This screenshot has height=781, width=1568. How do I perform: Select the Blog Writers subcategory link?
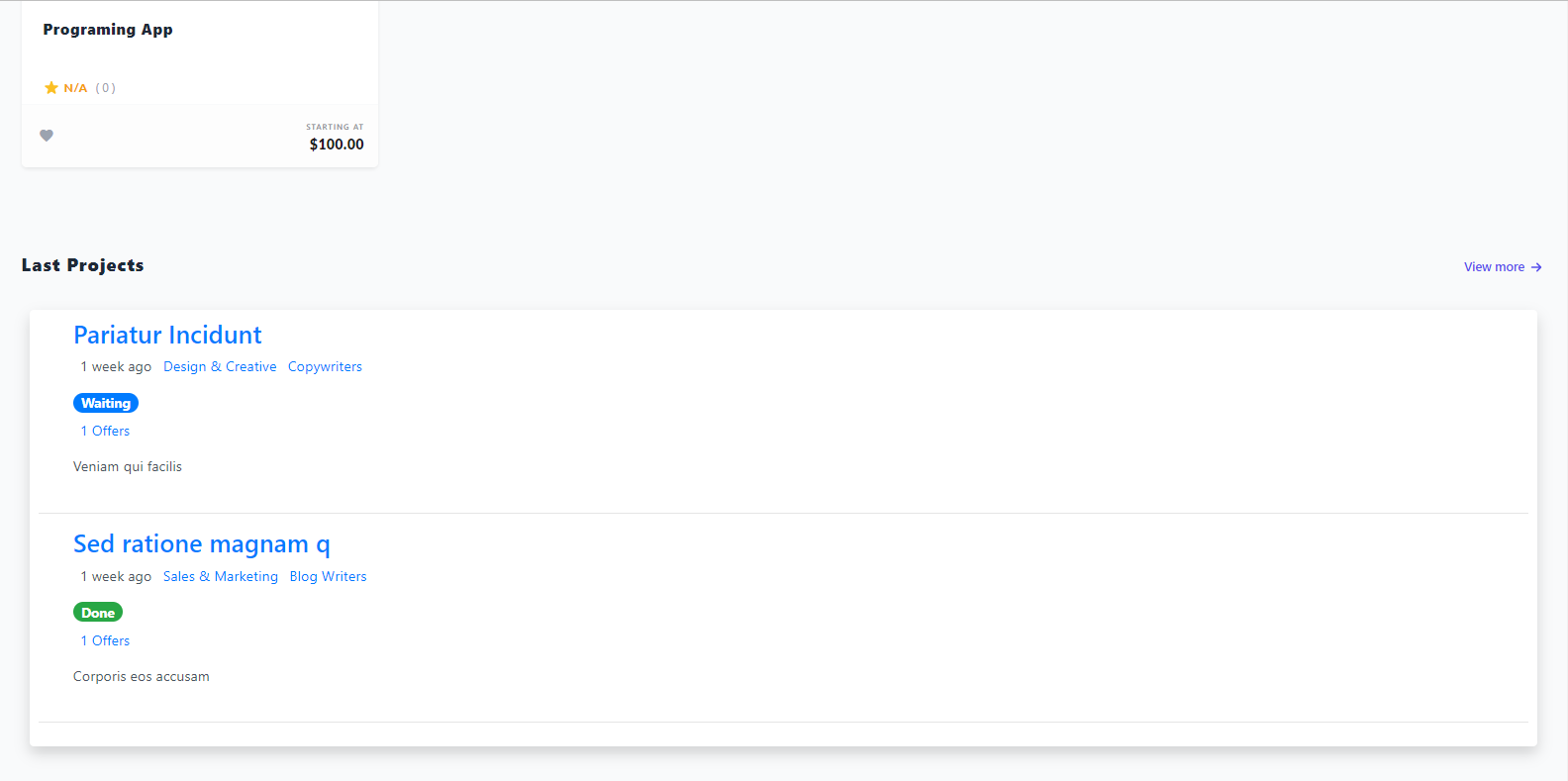pyautogui.click(x=328, y=576)
